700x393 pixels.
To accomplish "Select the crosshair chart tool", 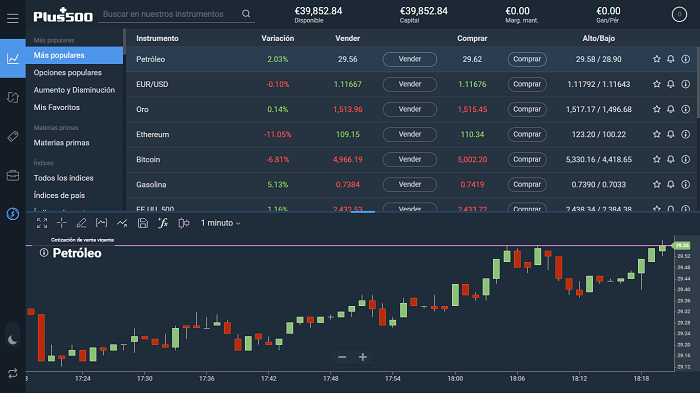I will point(62,223).
